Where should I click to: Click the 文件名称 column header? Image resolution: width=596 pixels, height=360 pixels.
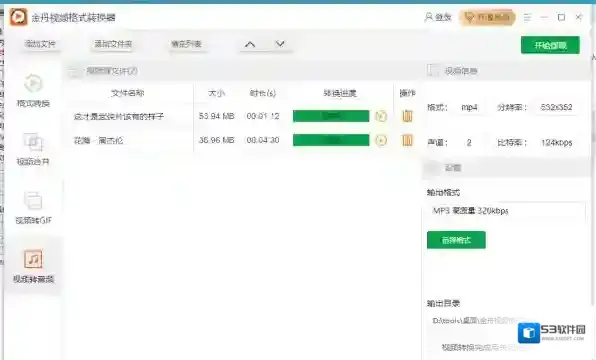pos(127,93)
